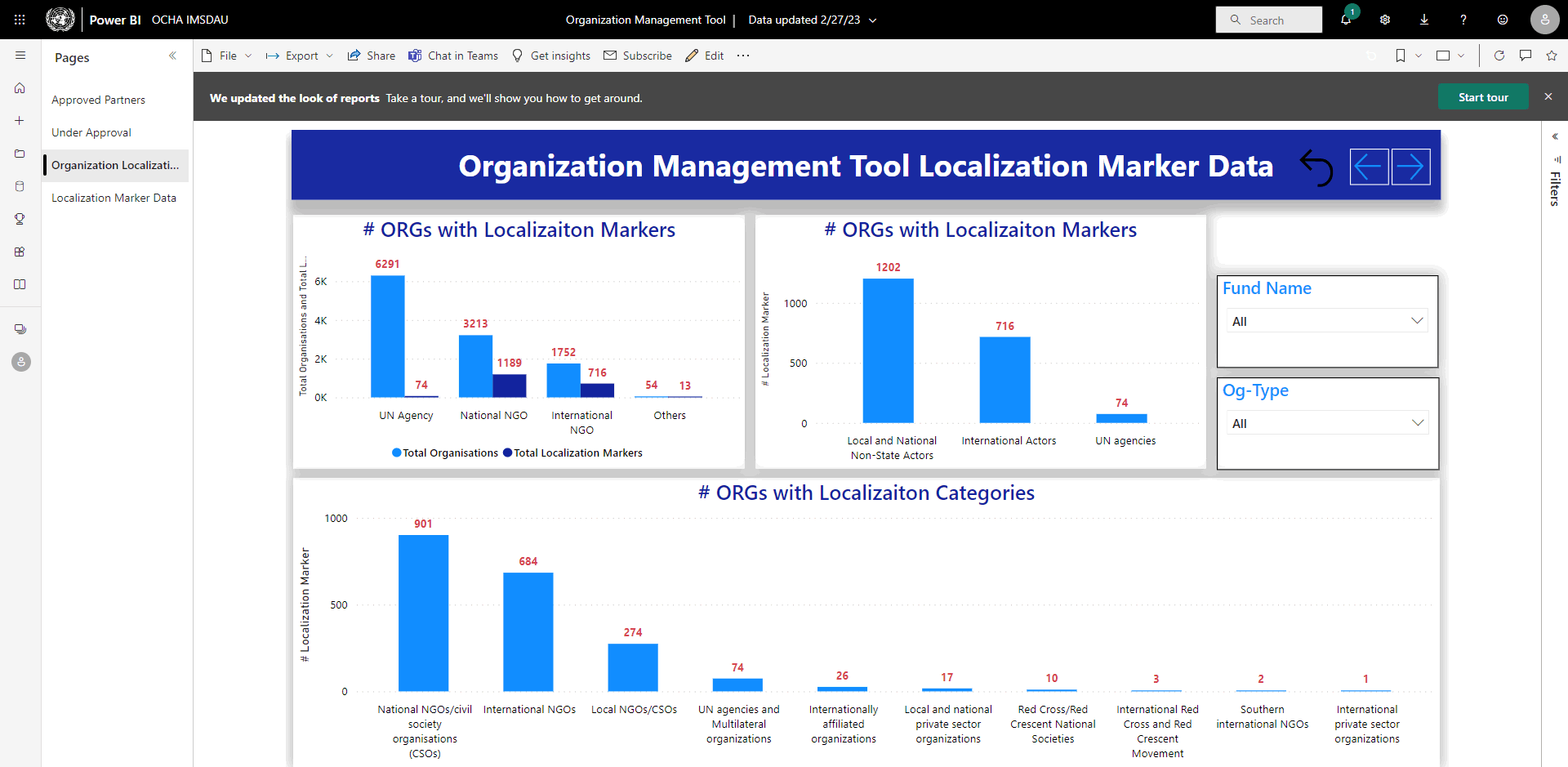This screenshot has height=767, width=1568.
Task: Click the Total Localization Markers legend swatch
Action: click(508, 453)
